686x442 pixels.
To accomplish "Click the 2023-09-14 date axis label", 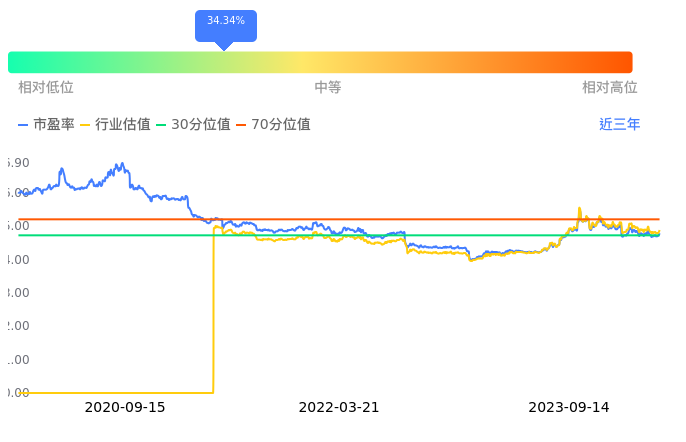I will tap(569, 408).
